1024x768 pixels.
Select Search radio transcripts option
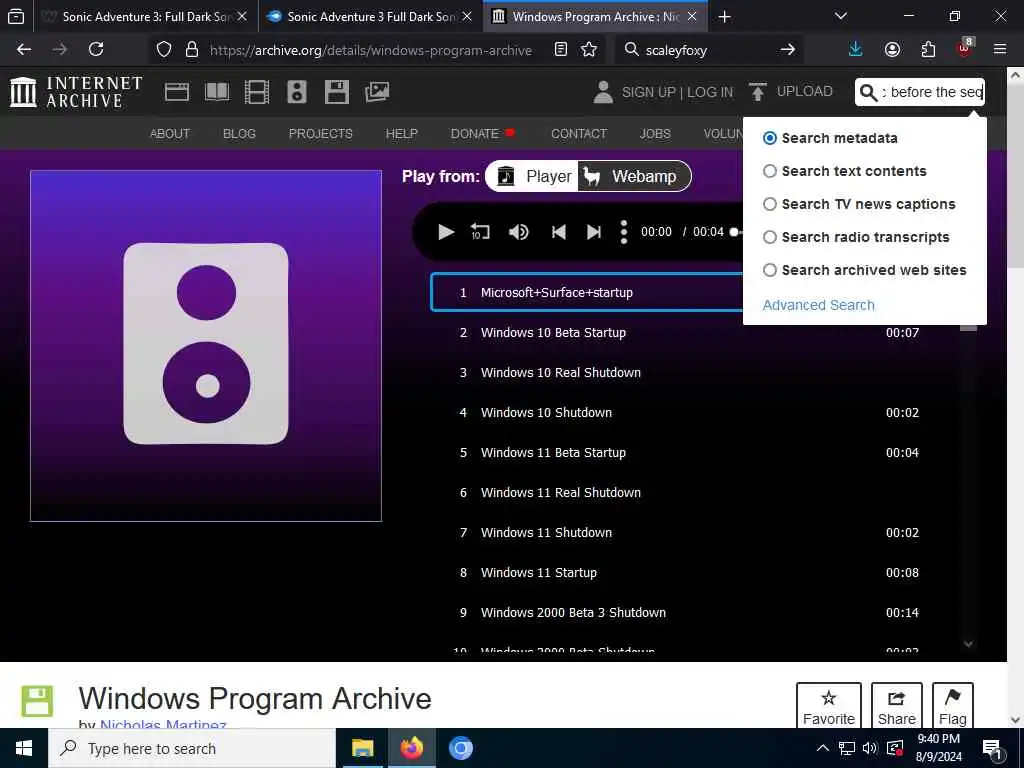point(770,237)
